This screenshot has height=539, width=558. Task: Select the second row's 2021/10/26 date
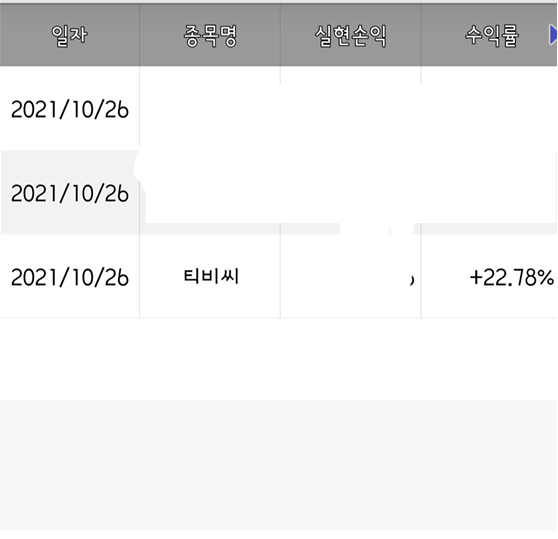click(x=70, y=193)
